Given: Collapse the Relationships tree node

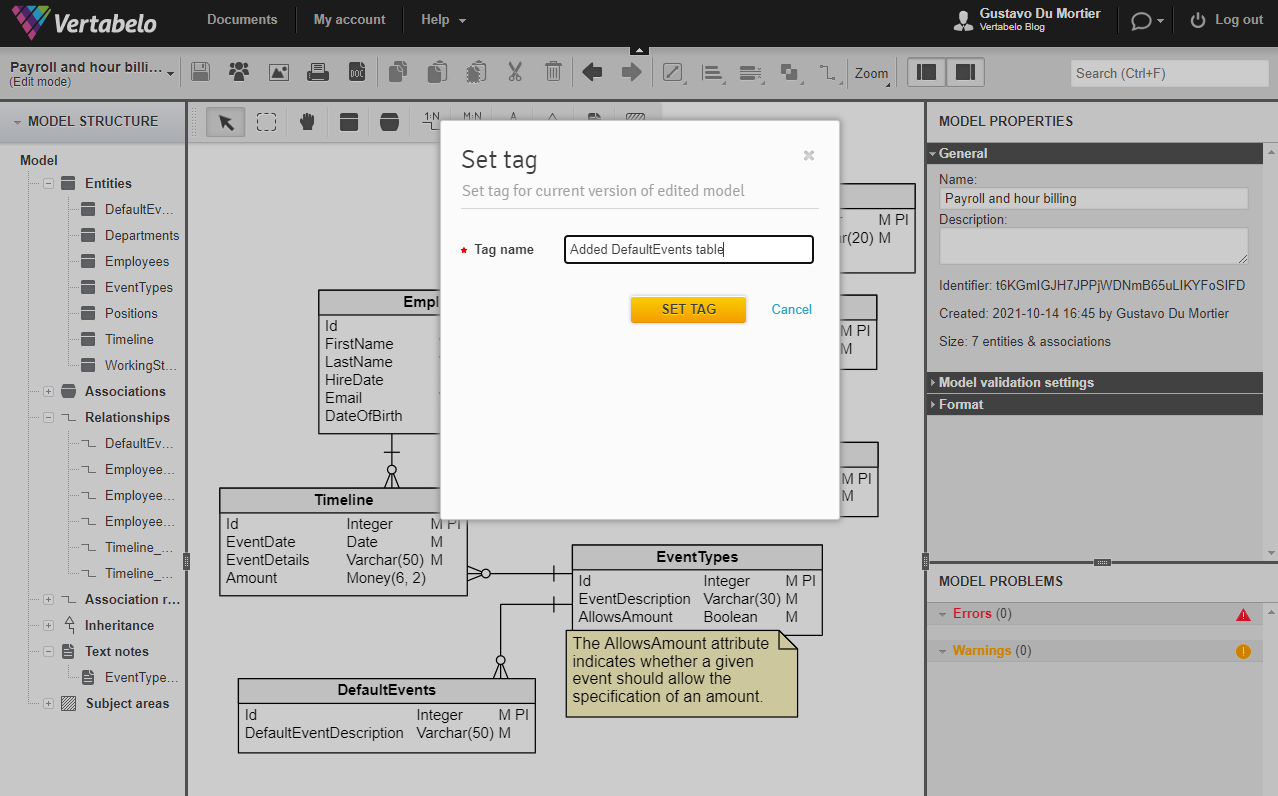Looking at the screenshot, I should 48,418.
